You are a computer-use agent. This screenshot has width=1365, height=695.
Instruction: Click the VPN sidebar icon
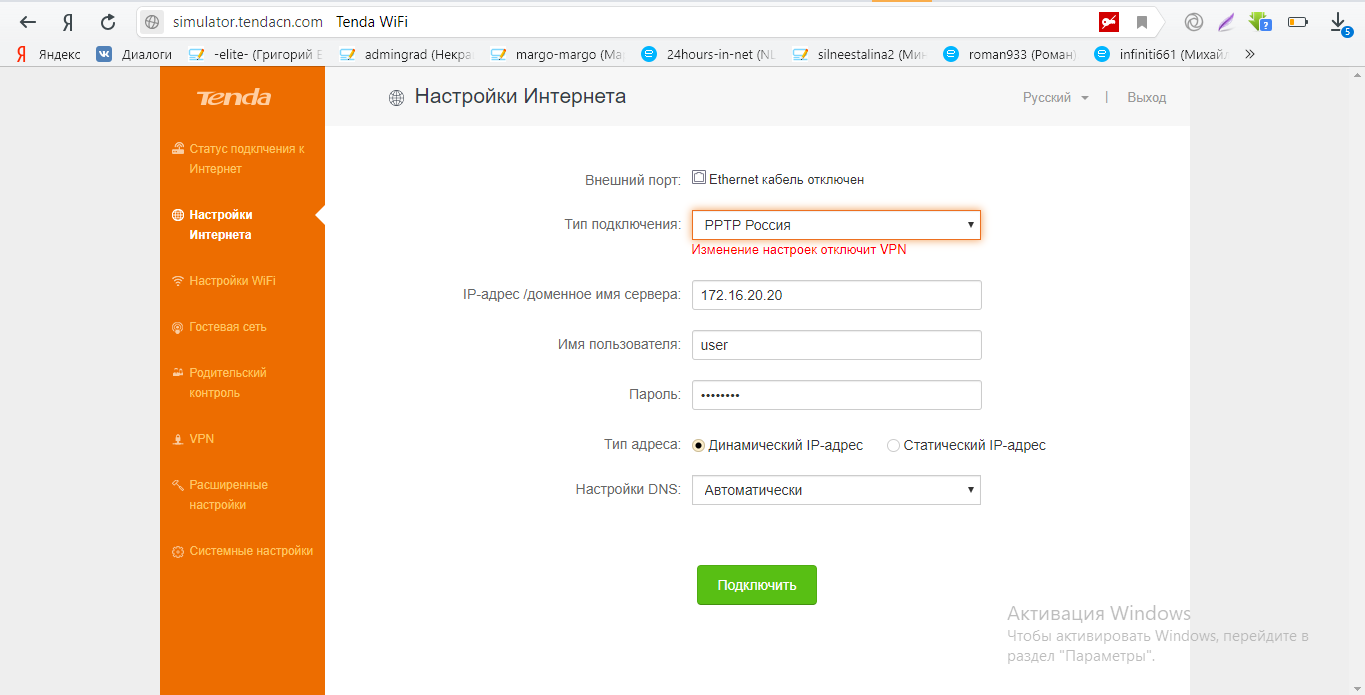[x=178, y=439]
